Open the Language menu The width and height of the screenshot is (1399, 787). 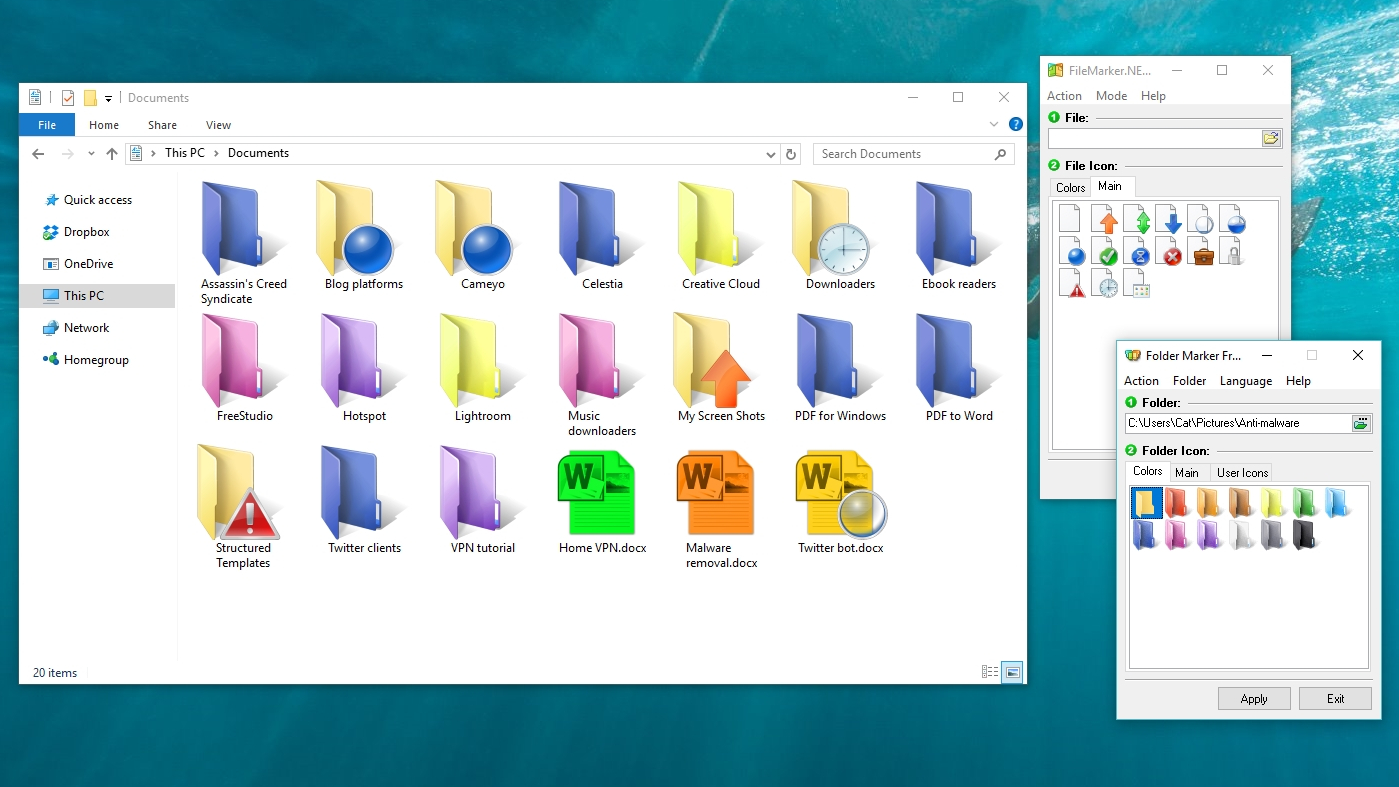pyautogui.click(x=1246, y=380)
